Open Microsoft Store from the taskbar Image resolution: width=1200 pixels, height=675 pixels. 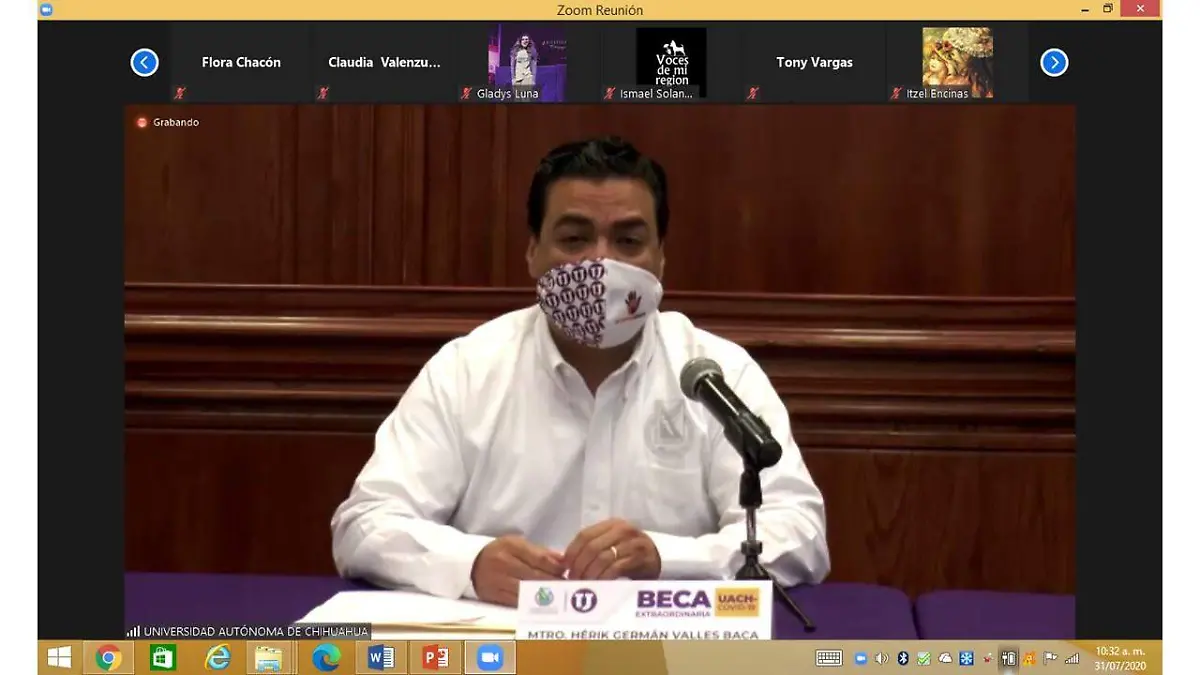coord(163,657)
